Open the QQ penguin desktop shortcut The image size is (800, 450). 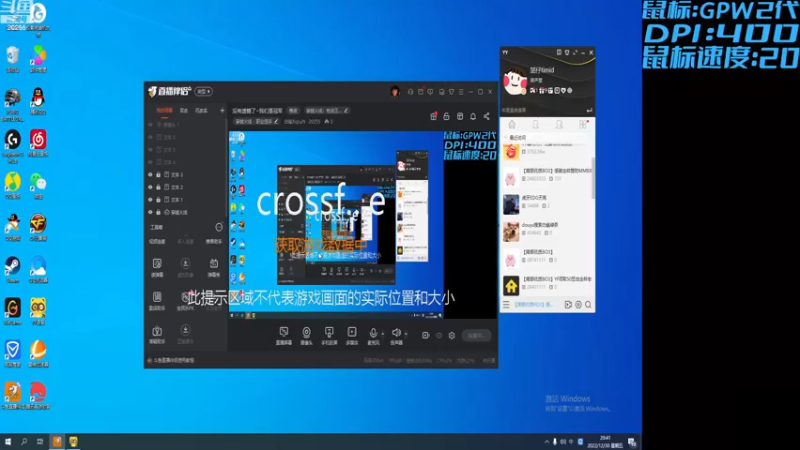point(38,99)
